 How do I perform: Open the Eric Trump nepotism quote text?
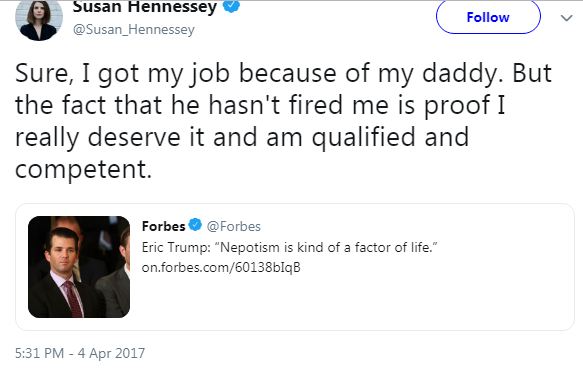pos(290,247)
